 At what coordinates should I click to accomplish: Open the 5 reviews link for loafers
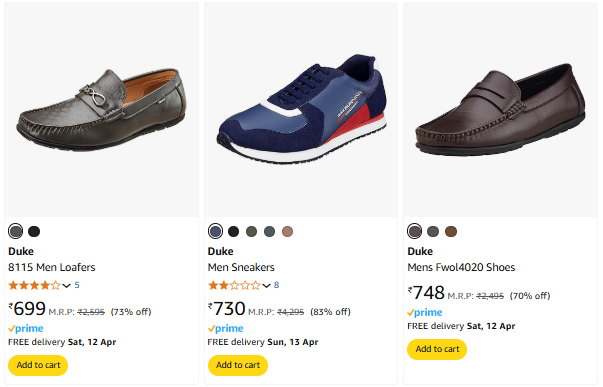[x=77, y=285]
